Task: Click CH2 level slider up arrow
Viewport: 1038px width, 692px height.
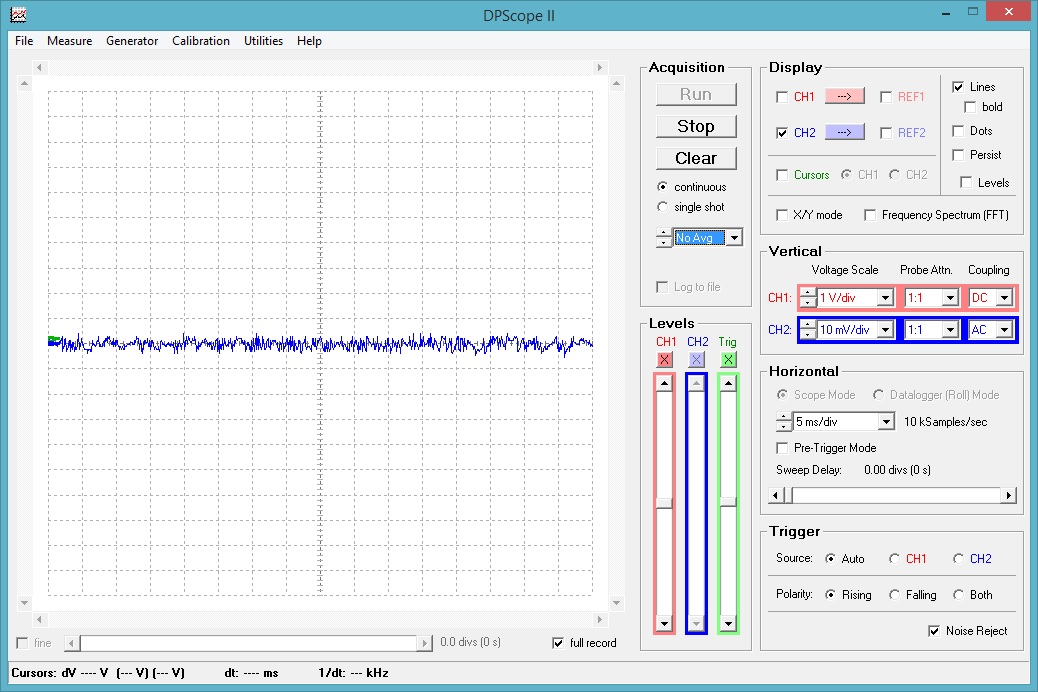Action: 696,384
